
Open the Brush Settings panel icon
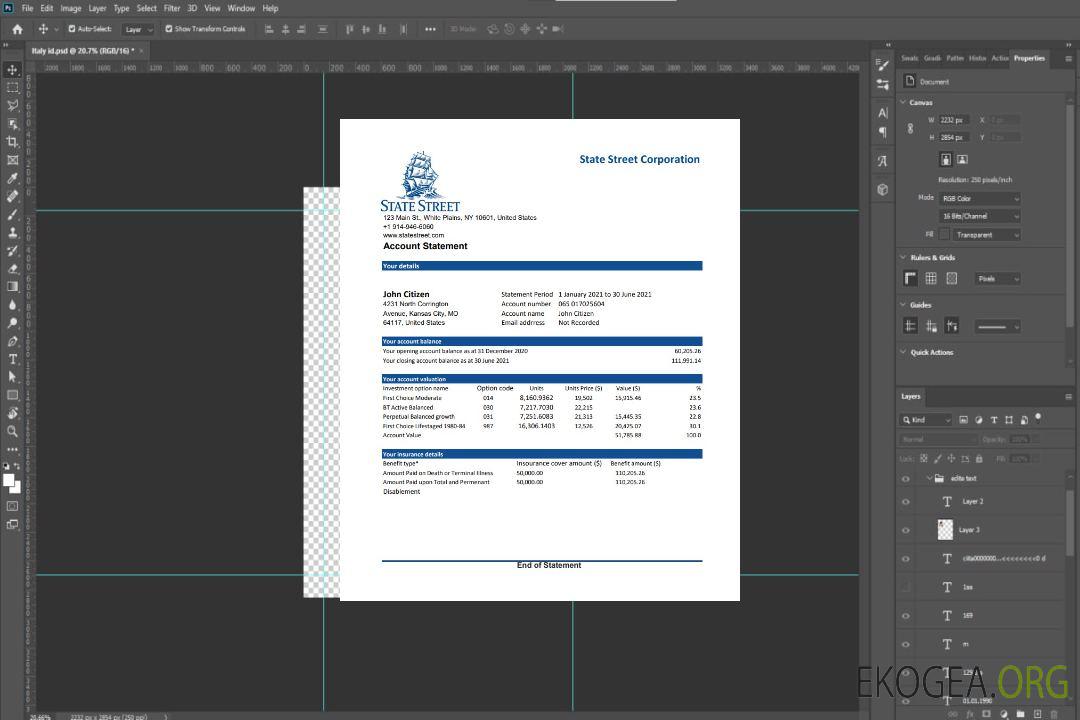[882, 65]
